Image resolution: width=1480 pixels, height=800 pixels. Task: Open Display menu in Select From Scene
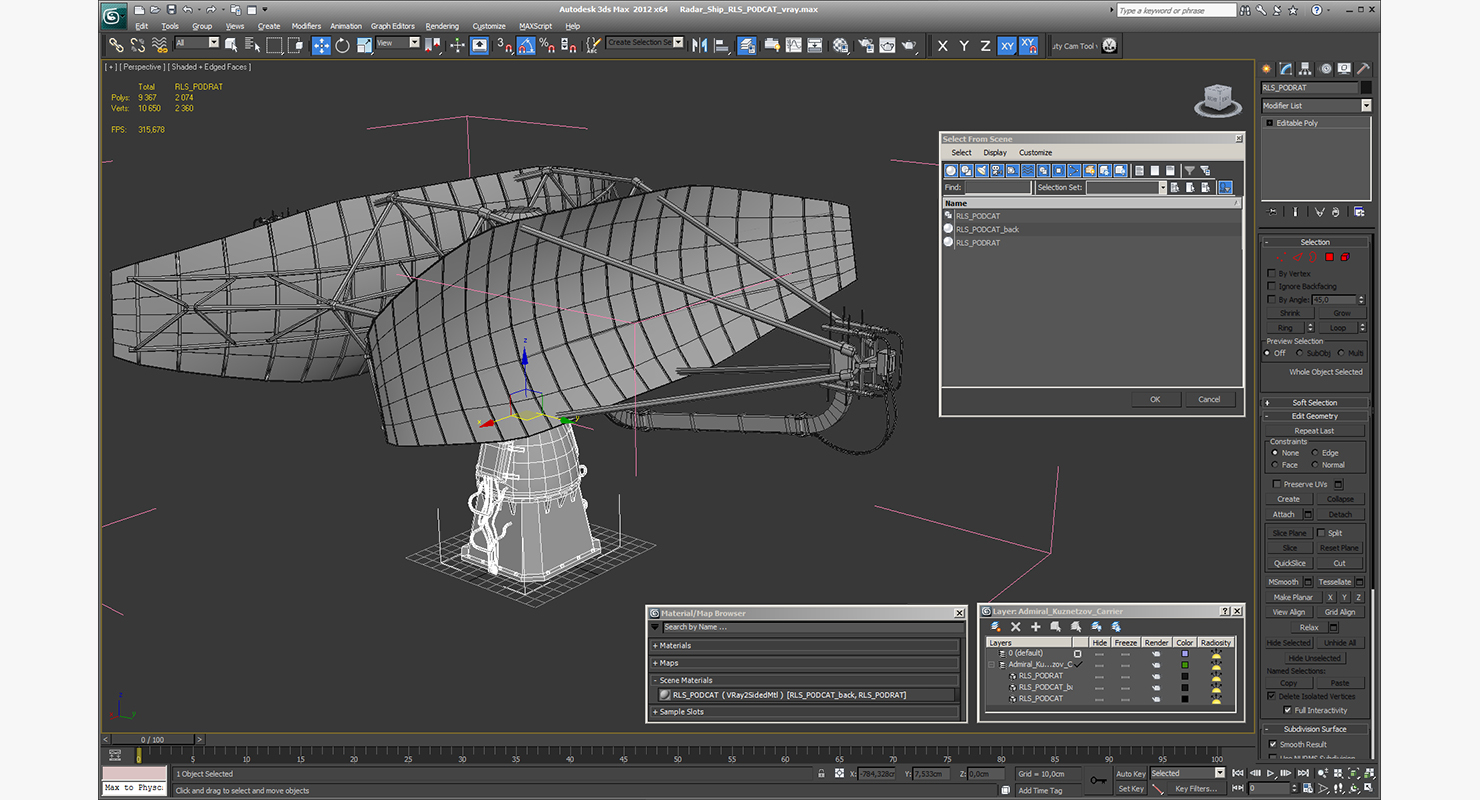coord(995,153)
